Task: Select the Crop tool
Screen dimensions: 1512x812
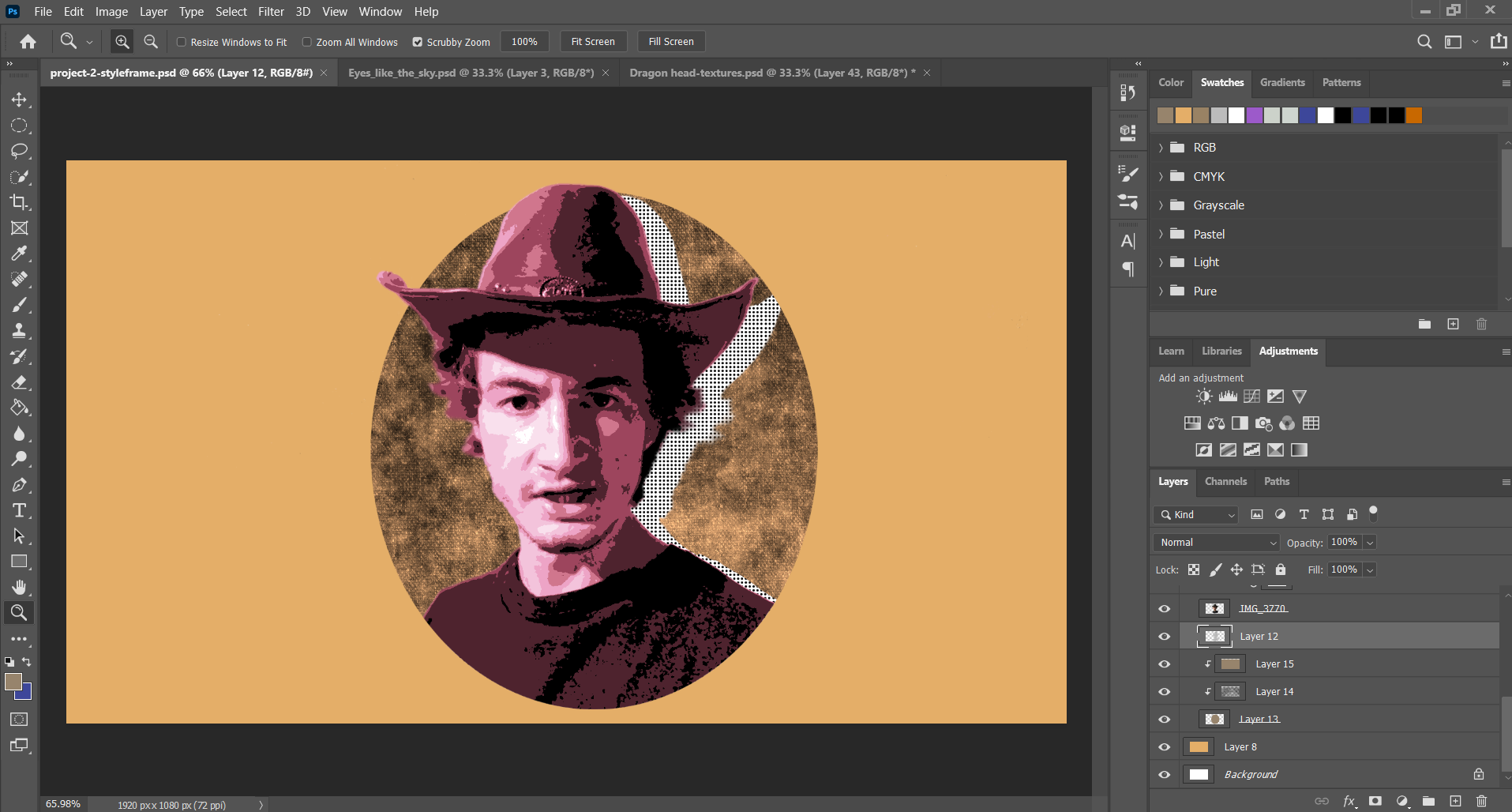Action: [x=19, y=202]
